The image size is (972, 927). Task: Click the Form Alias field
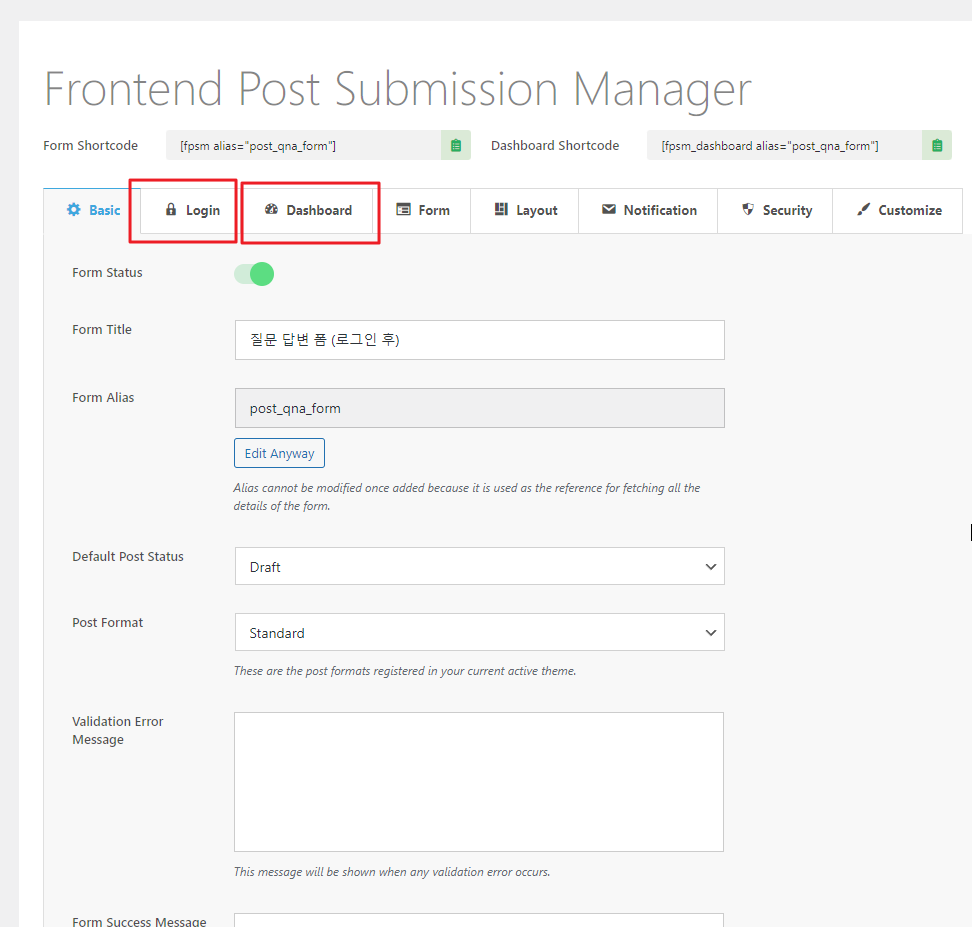pos(479,408)
